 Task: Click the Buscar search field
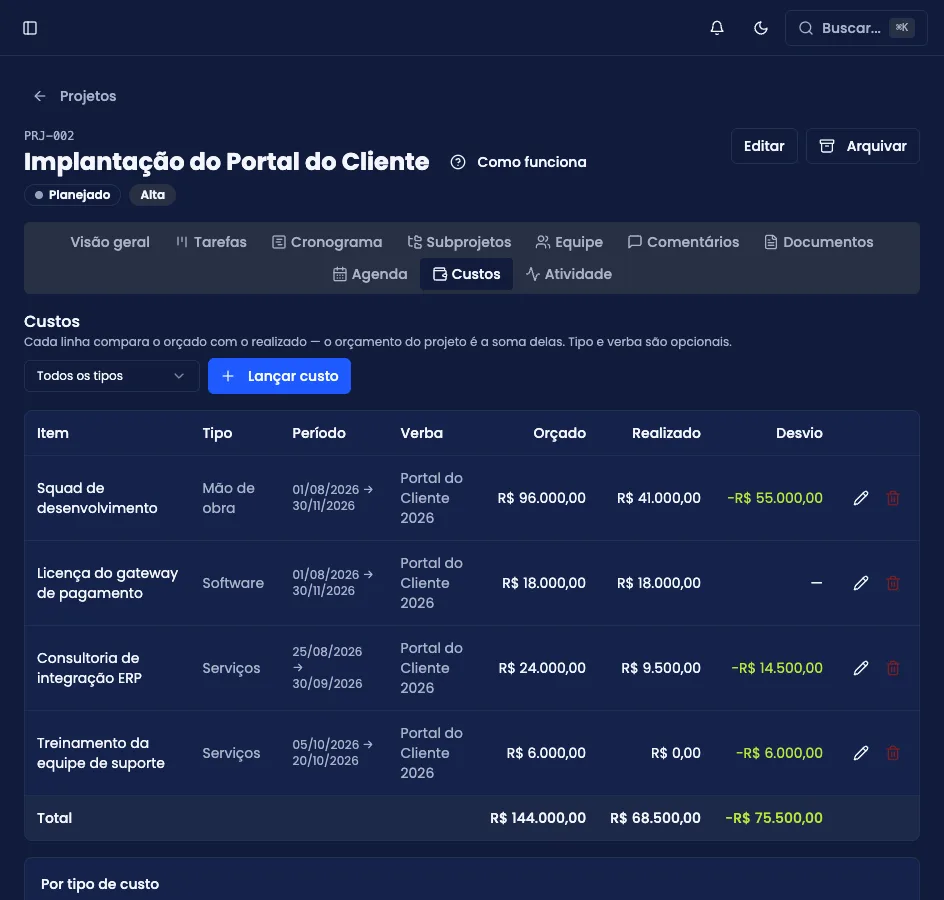[856, 28]
